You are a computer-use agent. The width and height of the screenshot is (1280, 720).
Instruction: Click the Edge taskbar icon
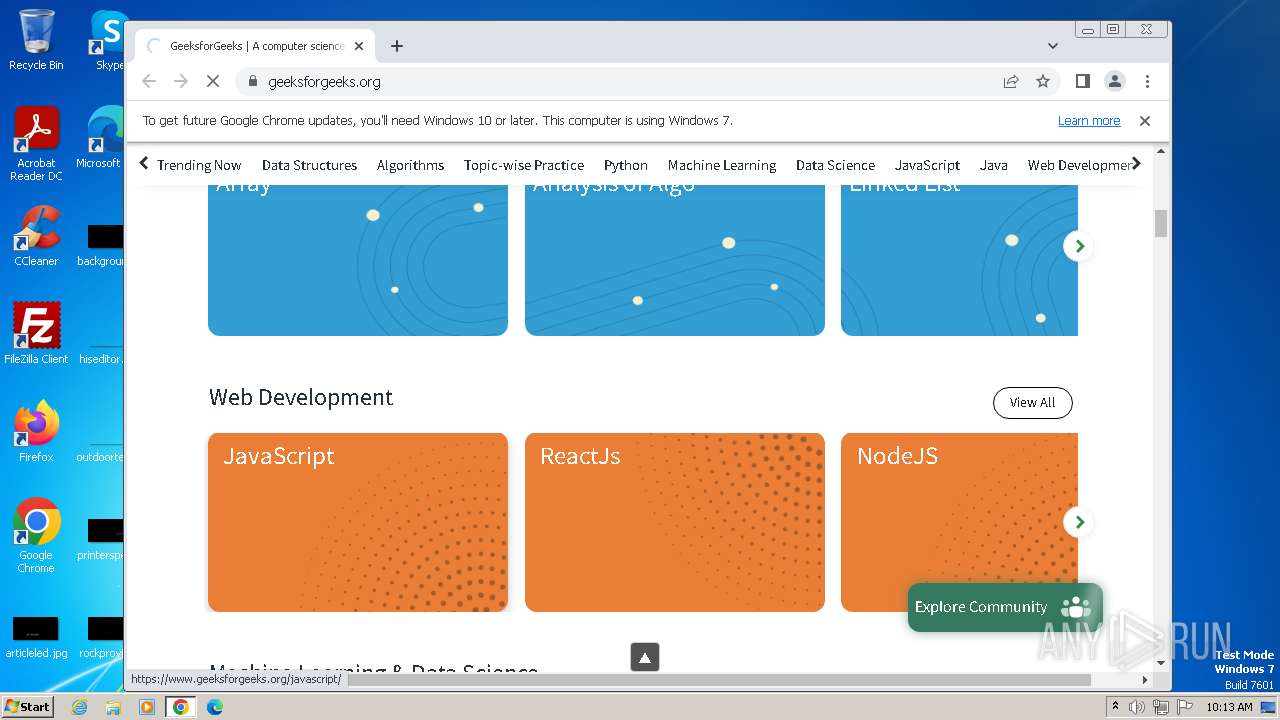[x=214, y=707]
